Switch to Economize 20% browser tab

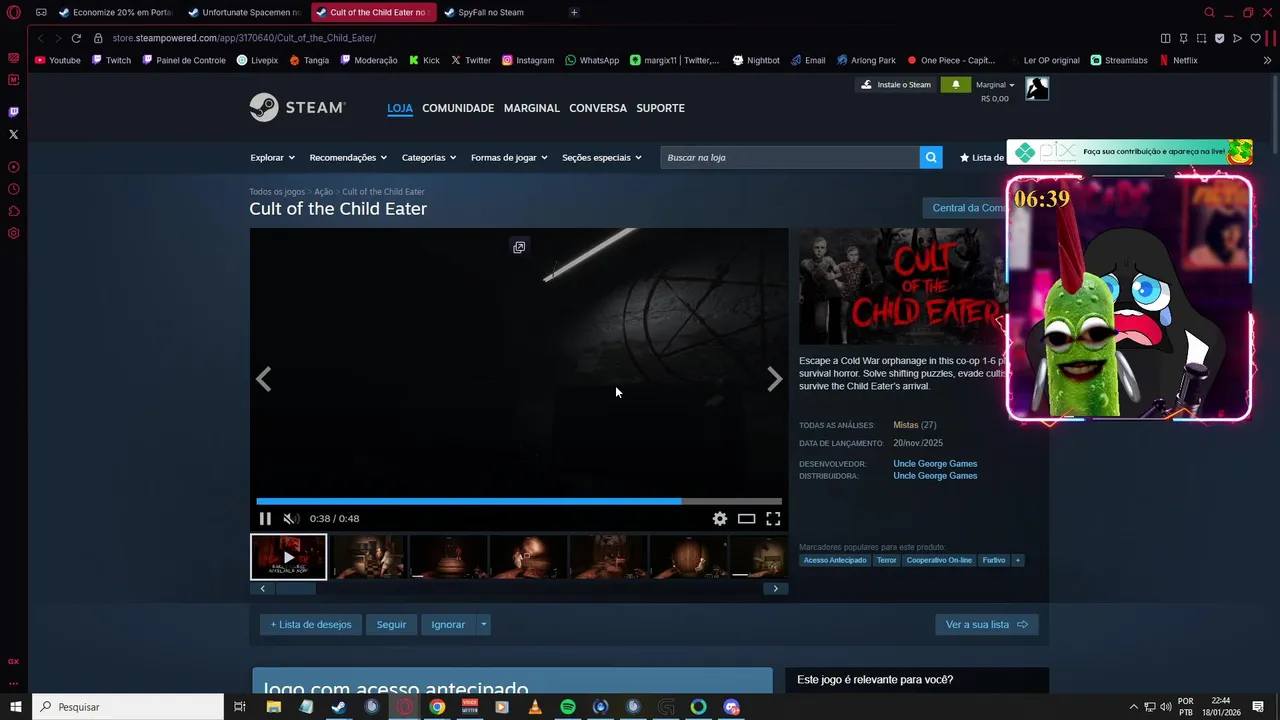tap(116, 12)
